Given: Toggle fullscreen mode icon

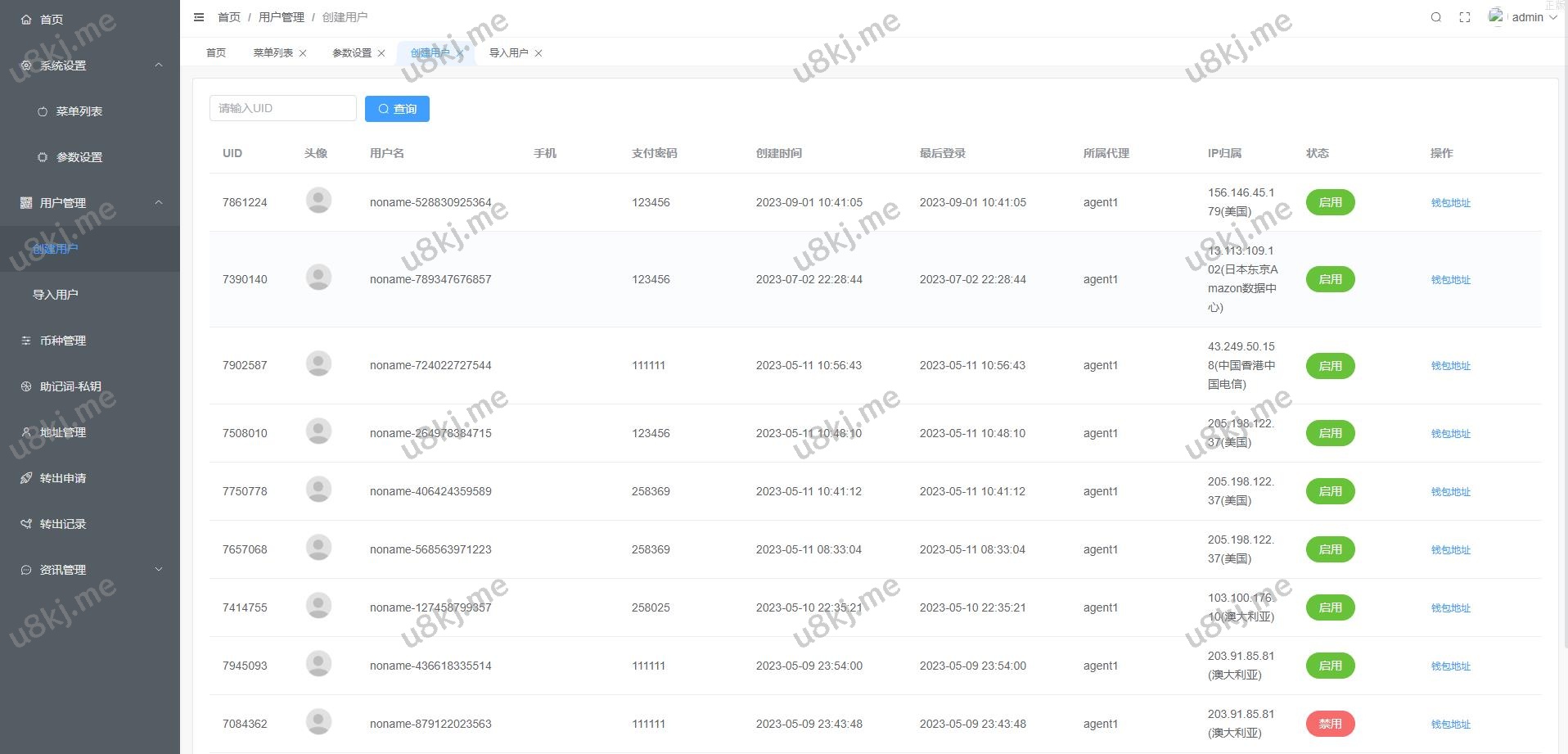Looking at the screenshot, I should (x=1465, y=17).
